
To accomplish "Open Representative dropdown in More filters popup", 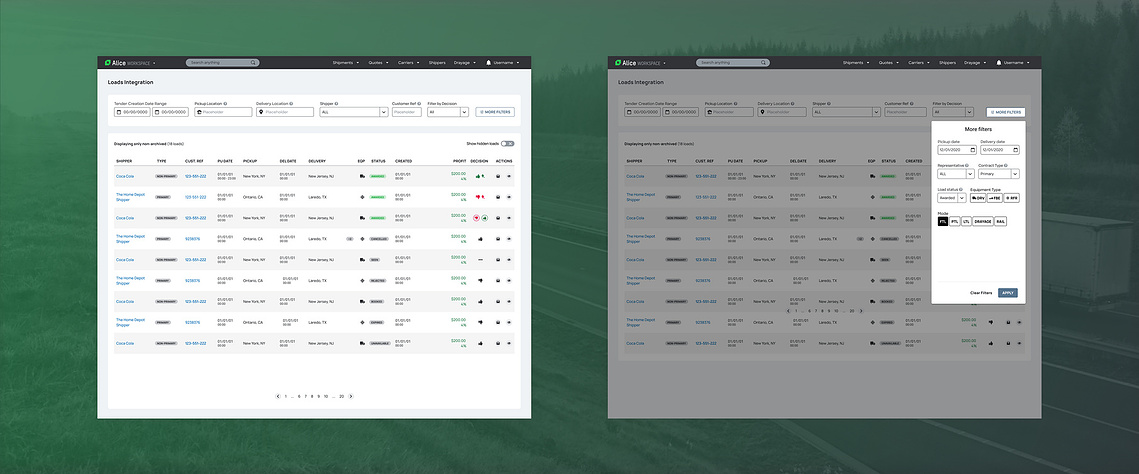I will tap(956, 174).
